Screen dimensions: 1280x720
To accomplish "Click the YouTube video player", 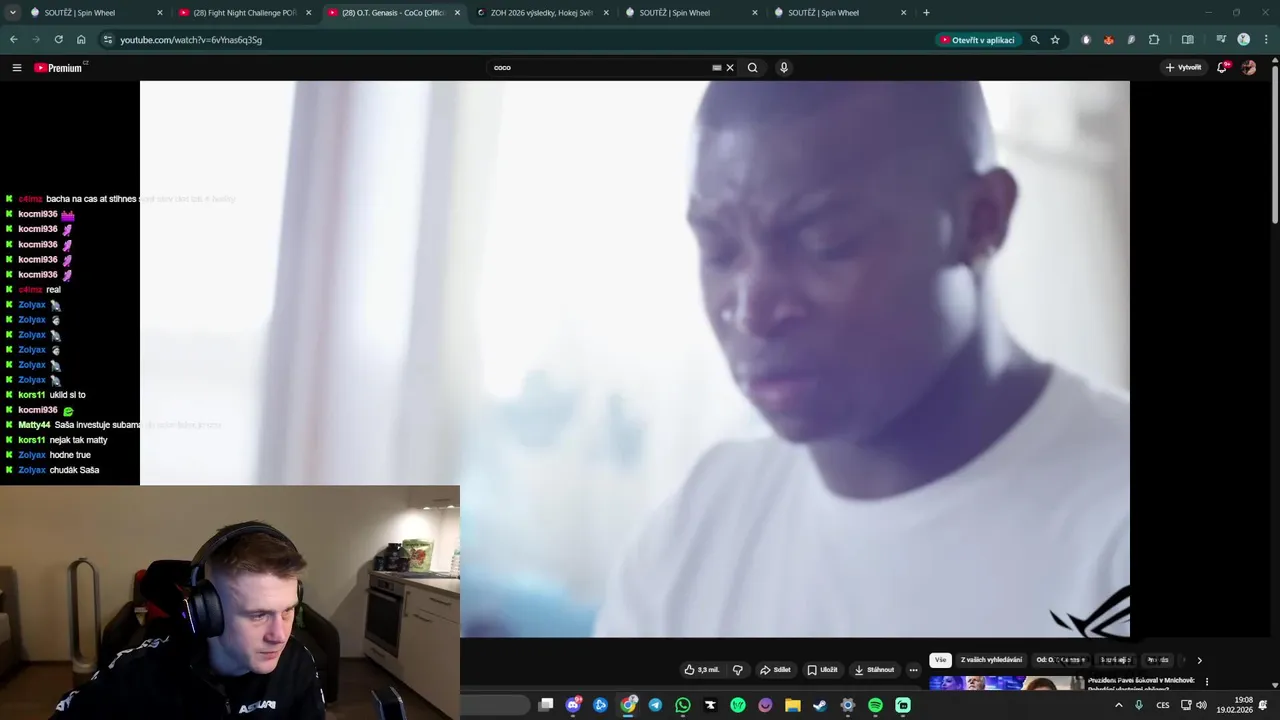I will pyautogui.click(x=635, y=358).
